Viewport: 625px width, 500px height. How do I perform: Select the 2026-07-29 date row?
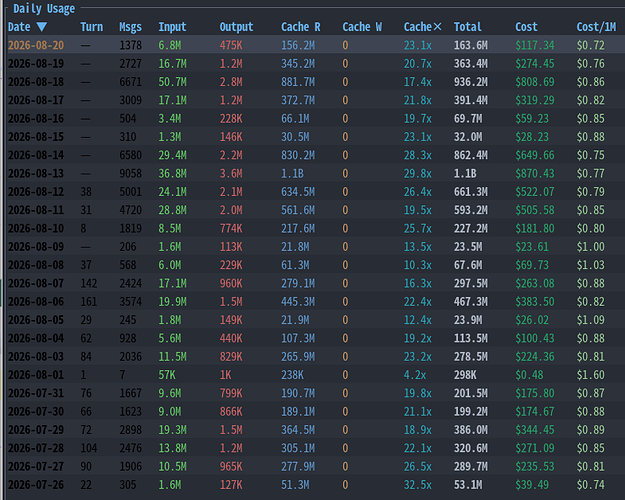click(x=316, y=430)
